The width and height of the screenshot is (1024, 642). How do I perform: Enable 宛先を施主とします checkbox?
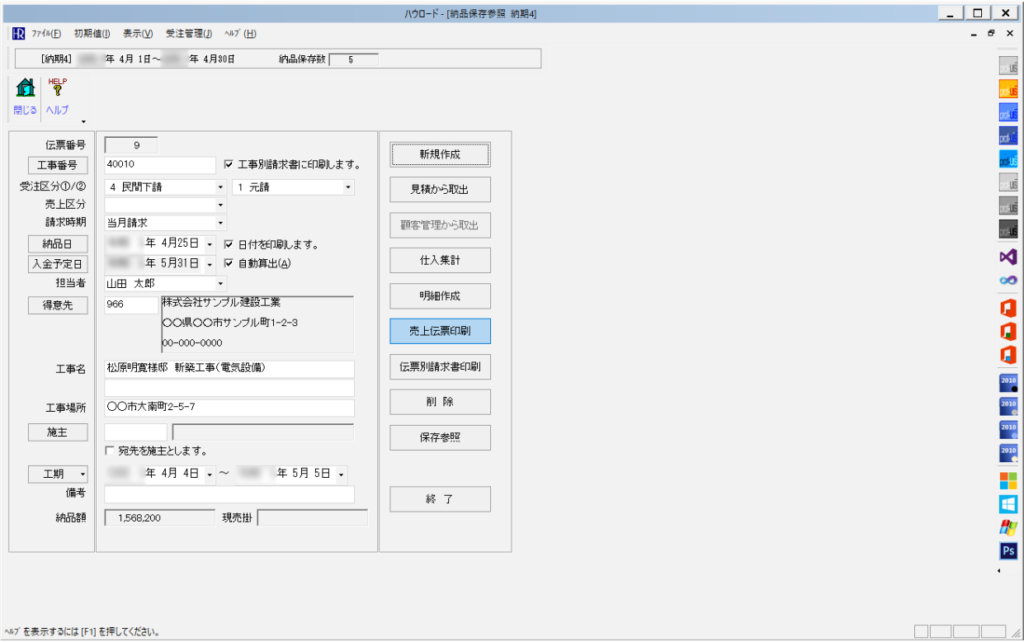pyautogui.click(x=110, y=451)
